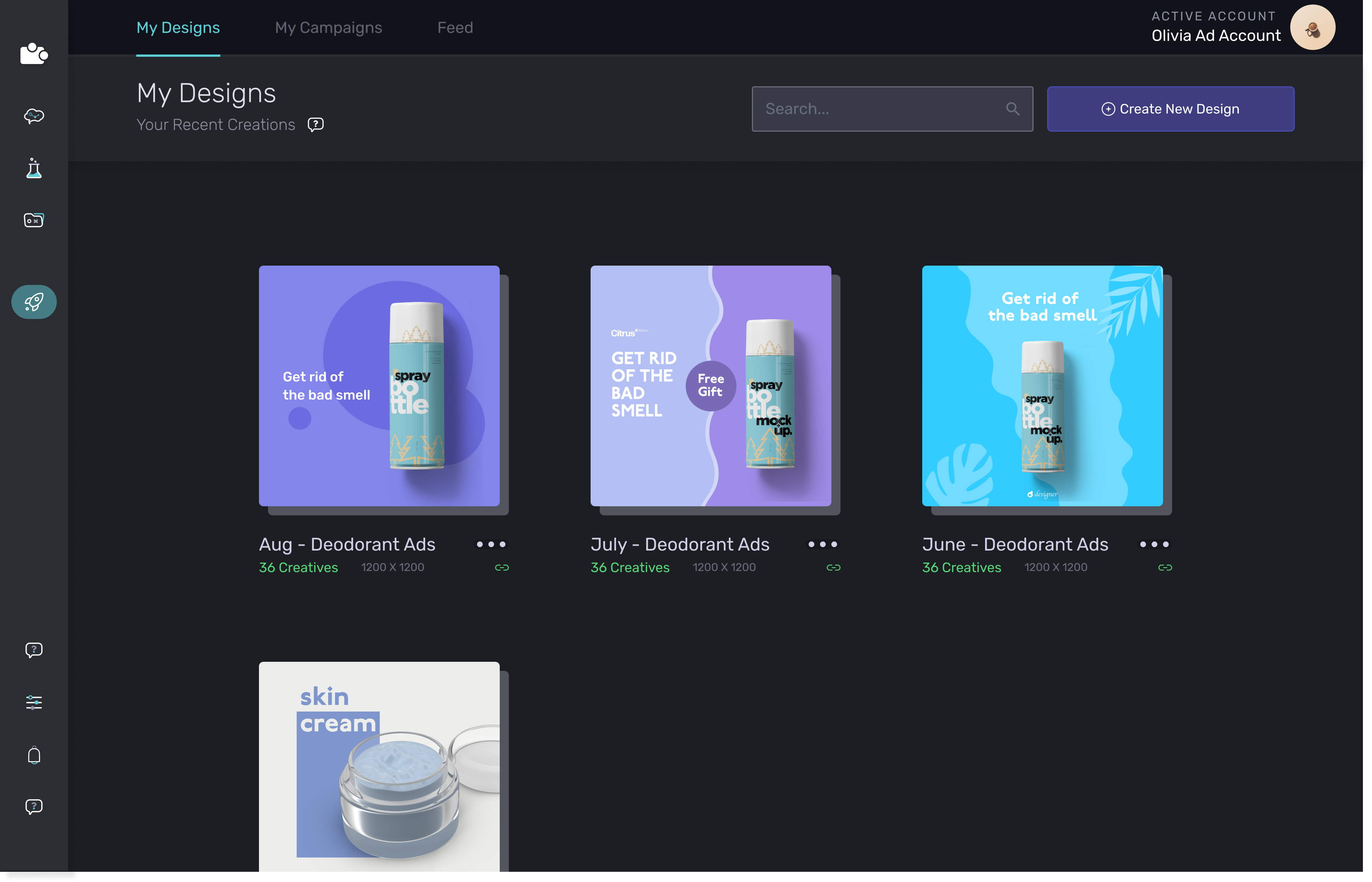Copy link for Aug - Deodorant Ads

502,568
